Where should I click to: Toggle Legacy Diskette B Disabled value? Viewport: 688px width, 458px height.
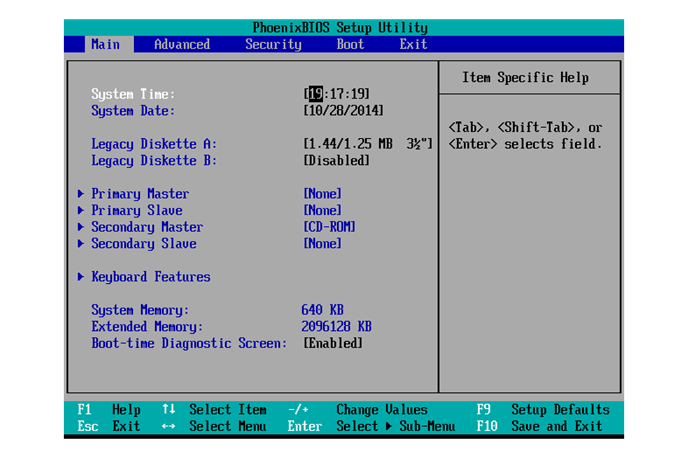click(336, 161)
